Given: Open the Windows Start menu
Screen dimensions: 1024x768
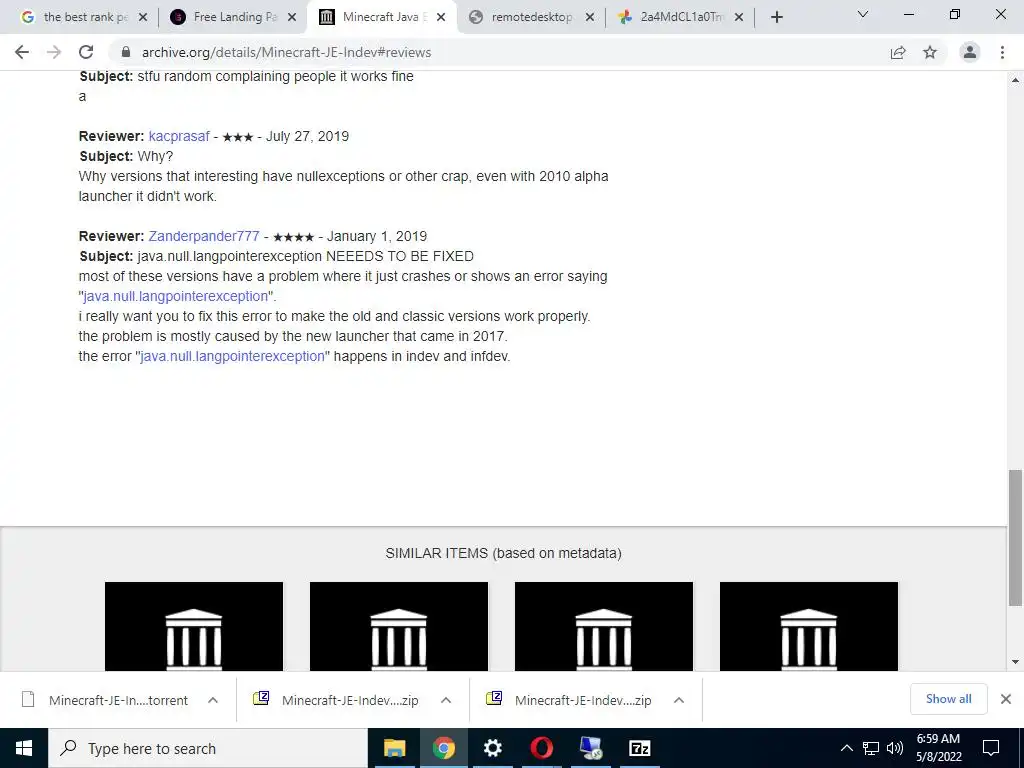Looking at the screenshot, I should [24, 748].
